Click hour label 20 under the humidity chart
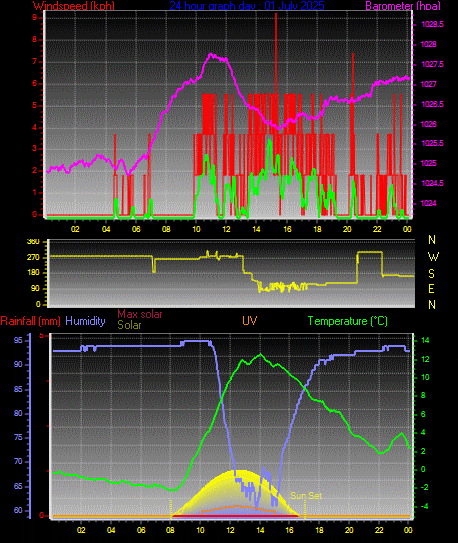Image resolution: width=458 pixels, height=543 pixels. point(349,530)
